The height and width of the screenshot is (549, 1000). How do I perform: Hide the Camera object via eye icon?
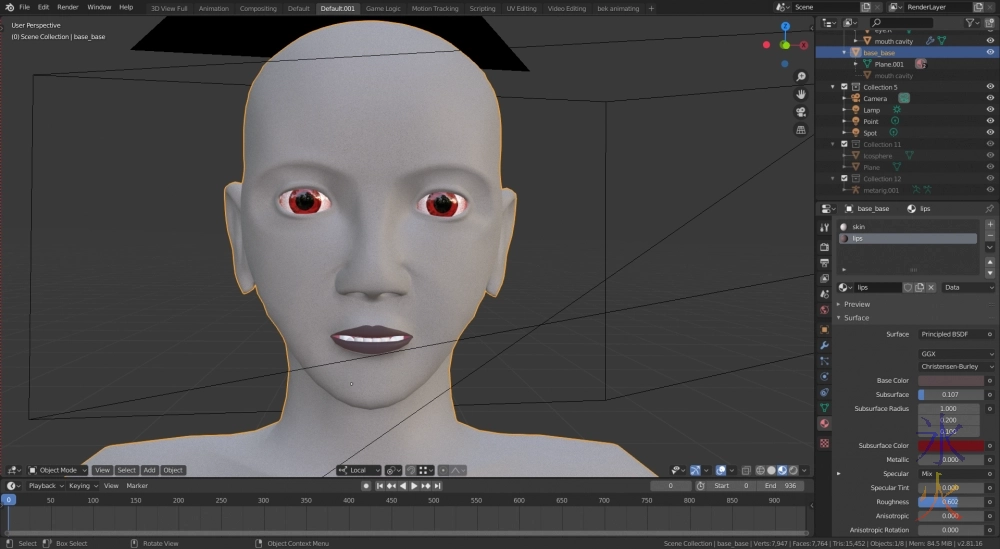coord(990,98)
